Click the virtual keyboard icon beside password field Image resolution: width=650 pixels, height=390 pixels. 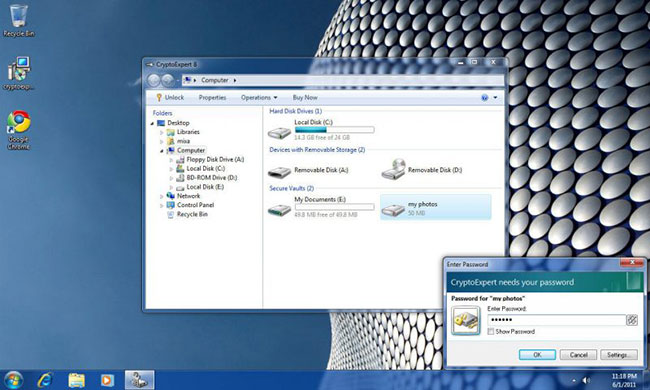click(632, 320)
